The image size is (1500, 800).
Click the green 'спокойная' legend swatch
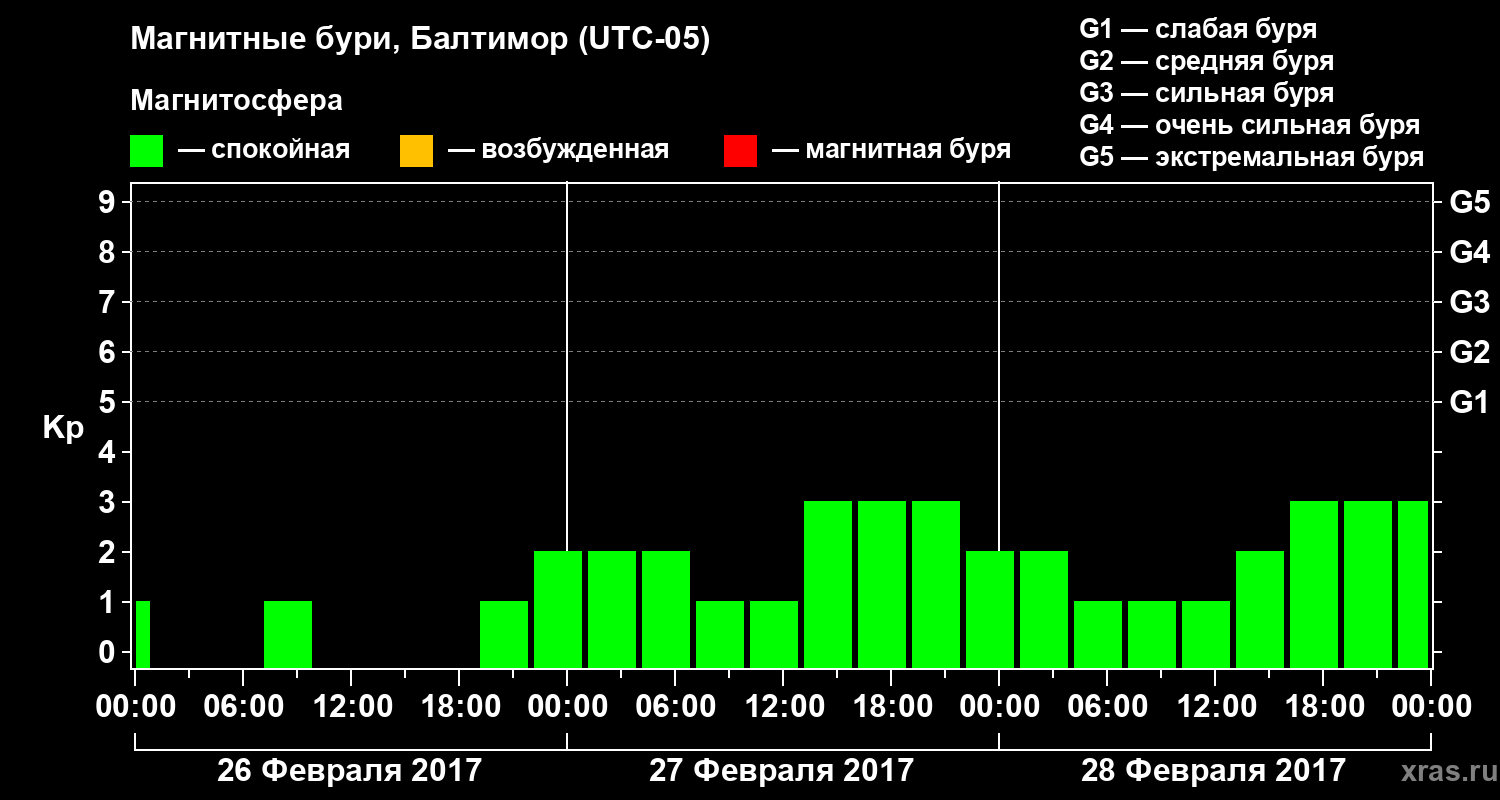(147, 151)
